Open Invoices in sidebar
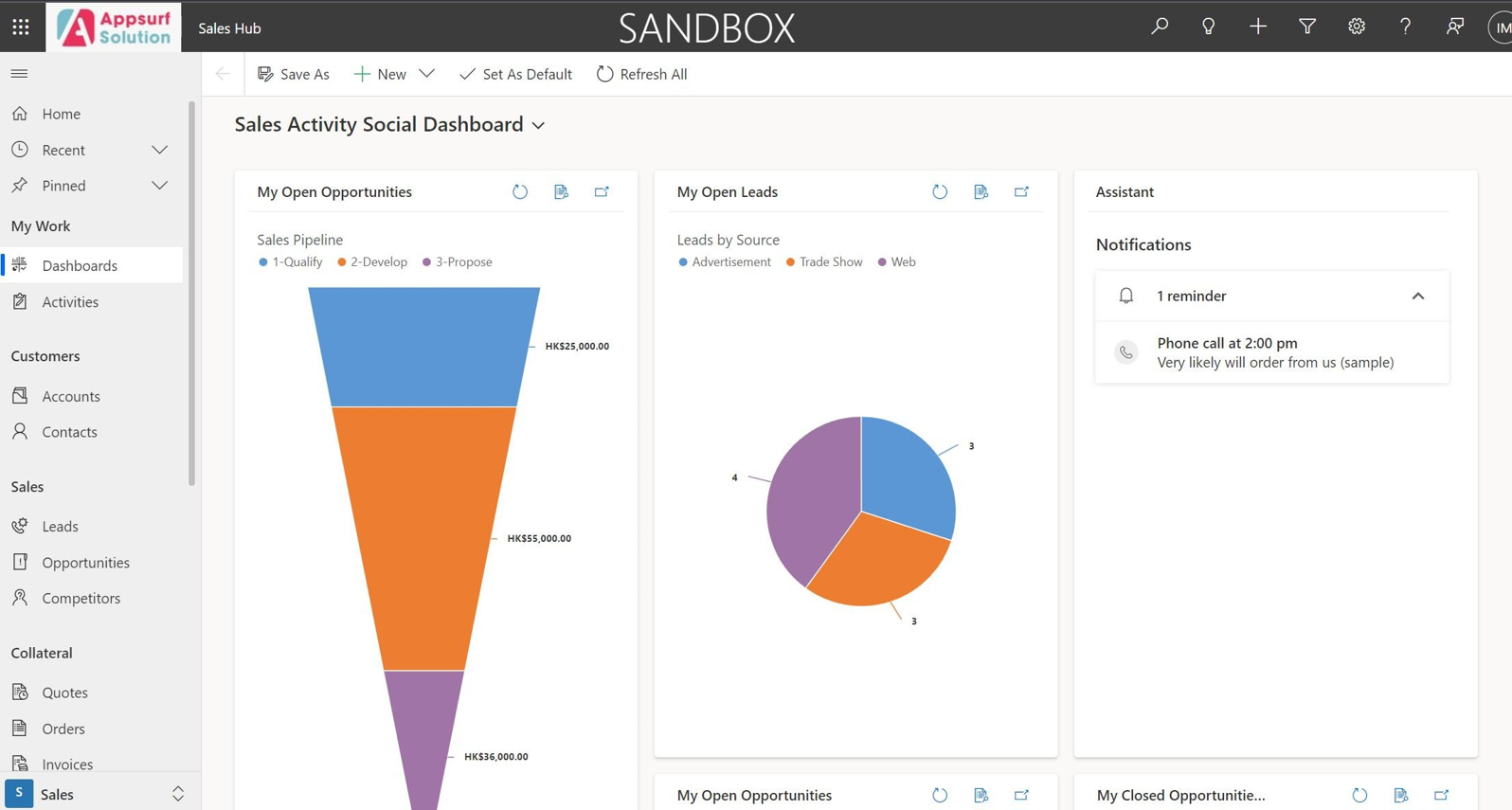1512x810 pixels. tap(91, 764)
